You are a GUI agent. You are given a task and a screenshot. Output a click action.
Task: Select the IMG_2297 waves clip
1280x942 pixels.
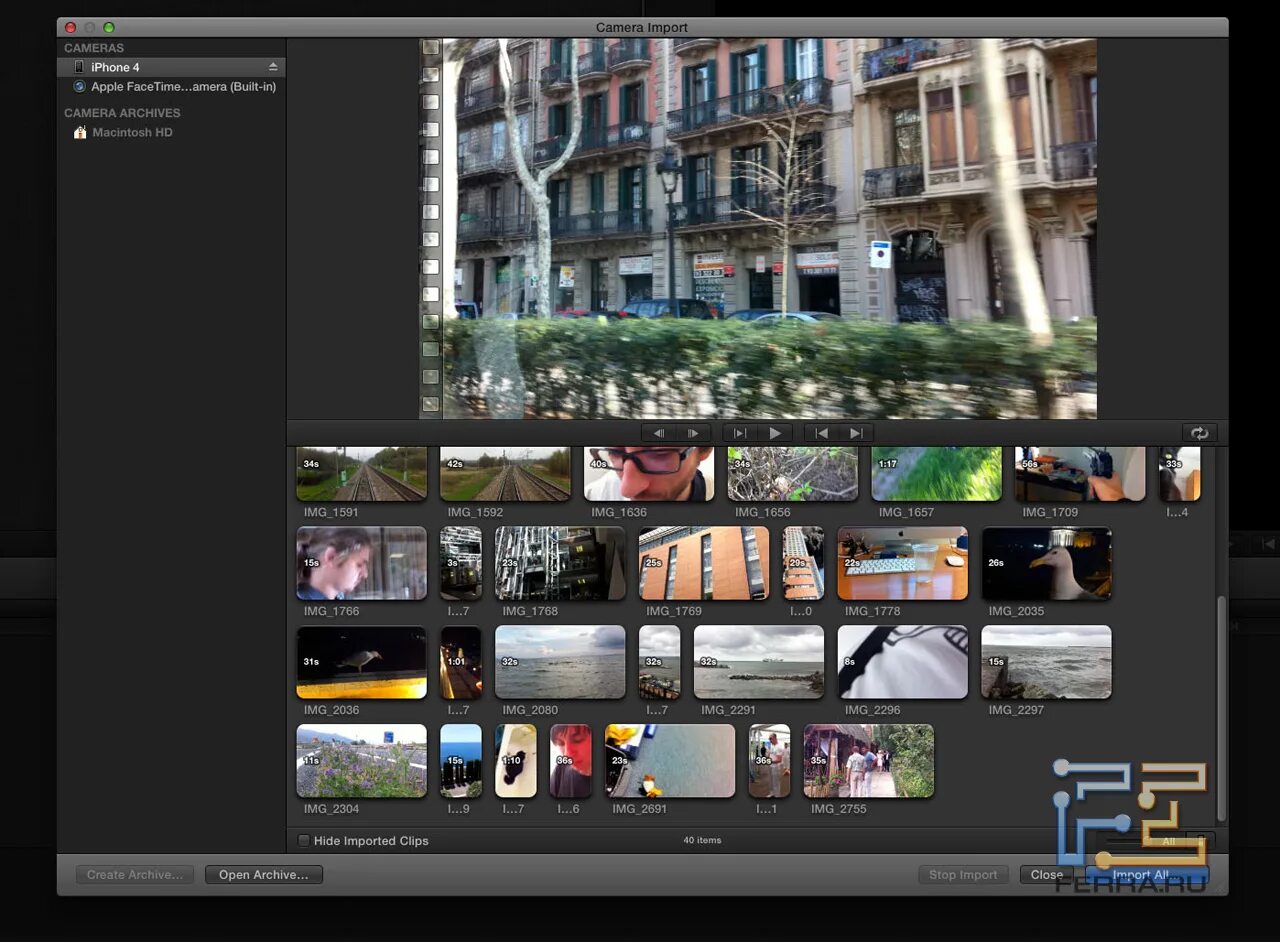1047,663
